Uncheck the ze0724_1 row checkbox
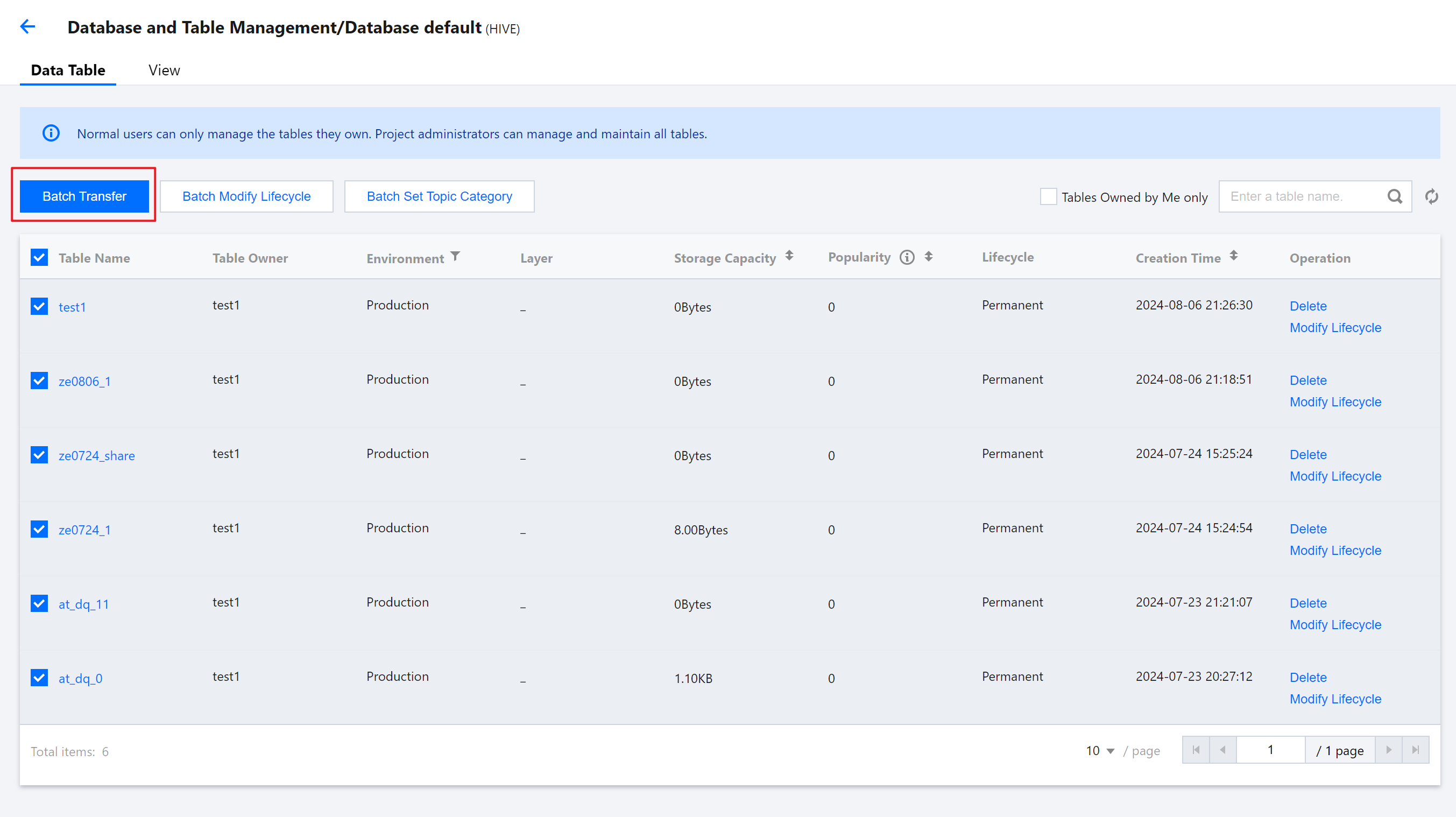 point(39,530)
